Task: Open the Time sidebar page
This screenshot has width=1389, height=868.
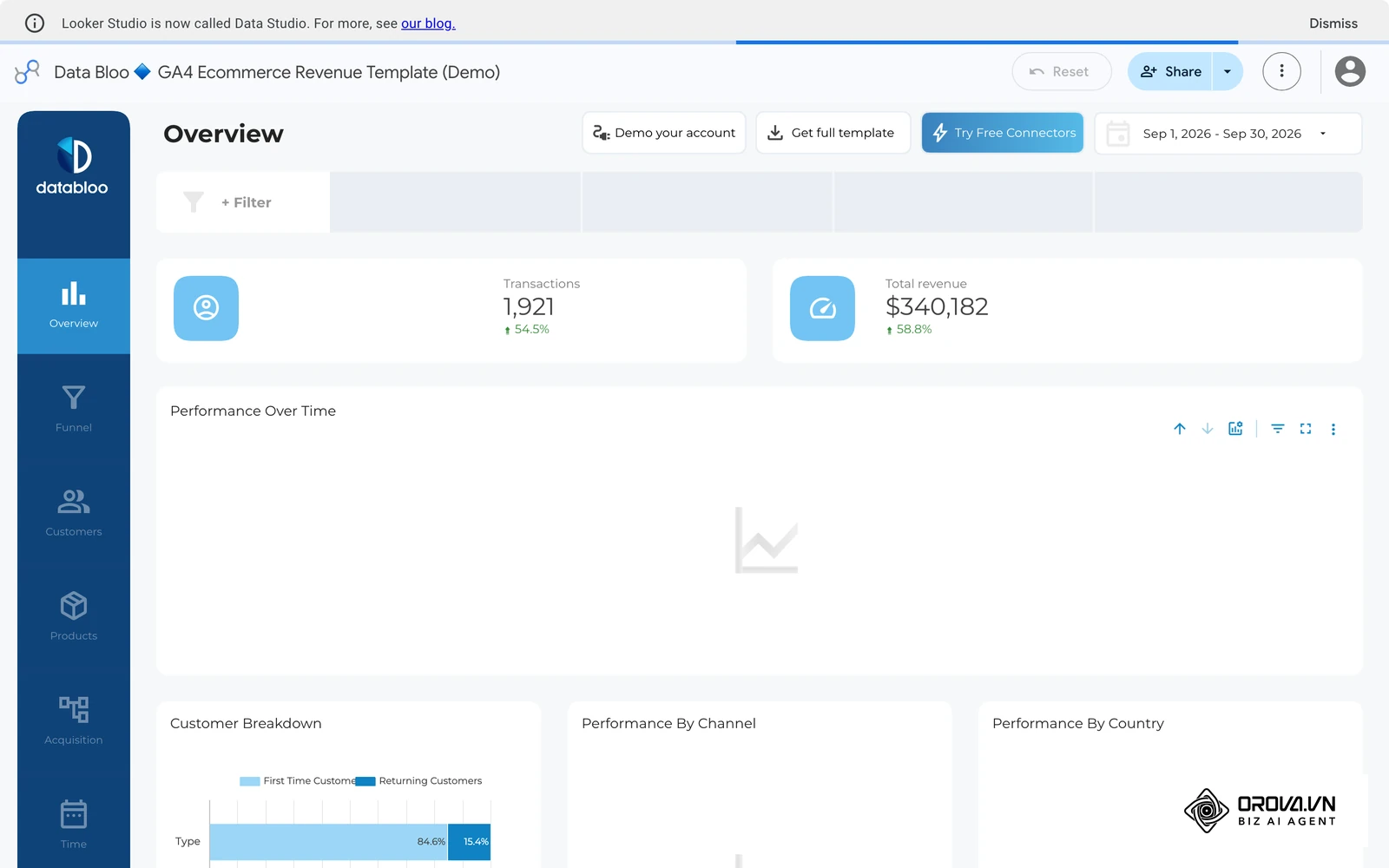Action: pos(74,825)
